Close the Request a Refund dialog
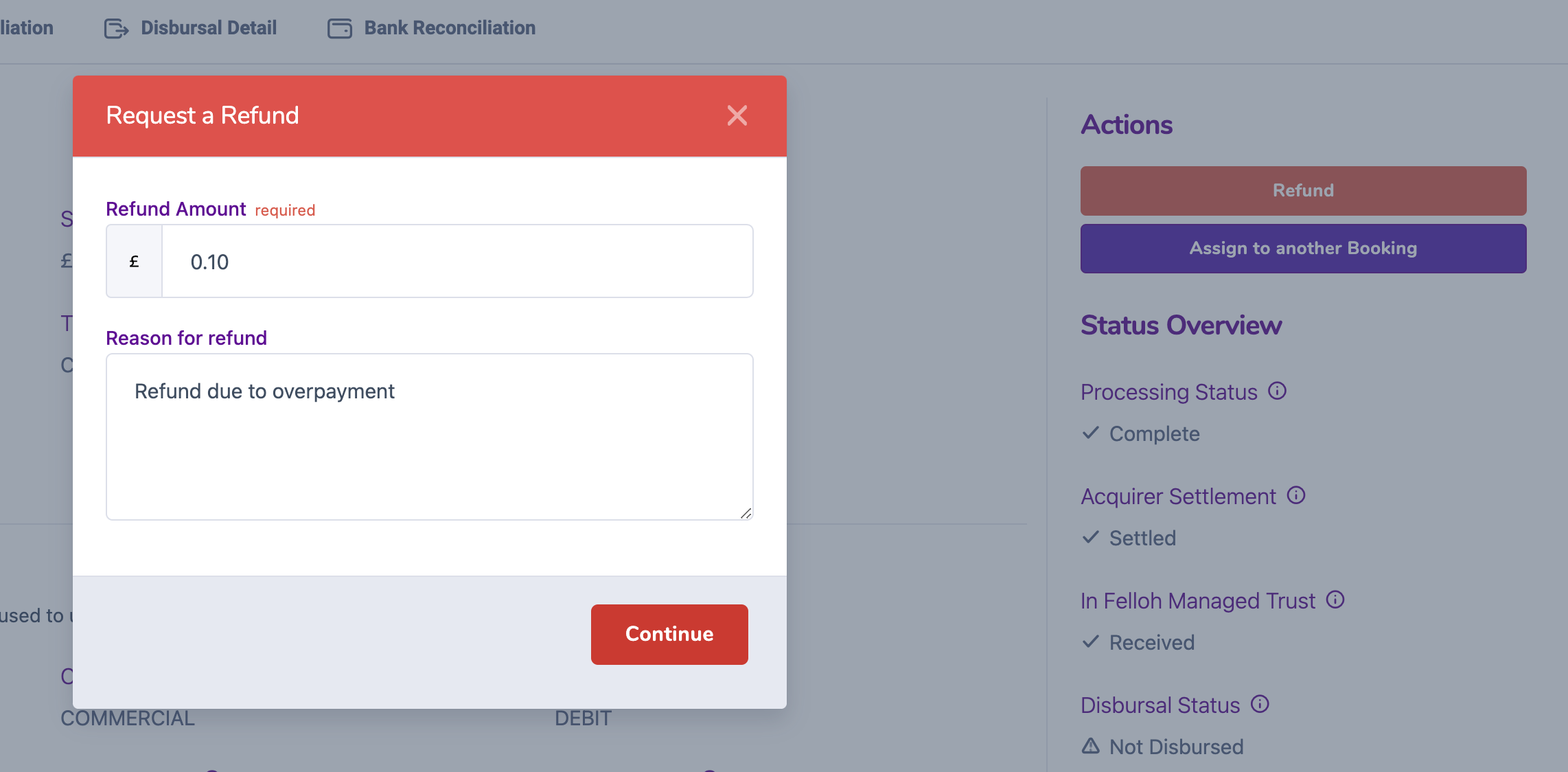The image size is (1568, 772). (x=737, y=115)
